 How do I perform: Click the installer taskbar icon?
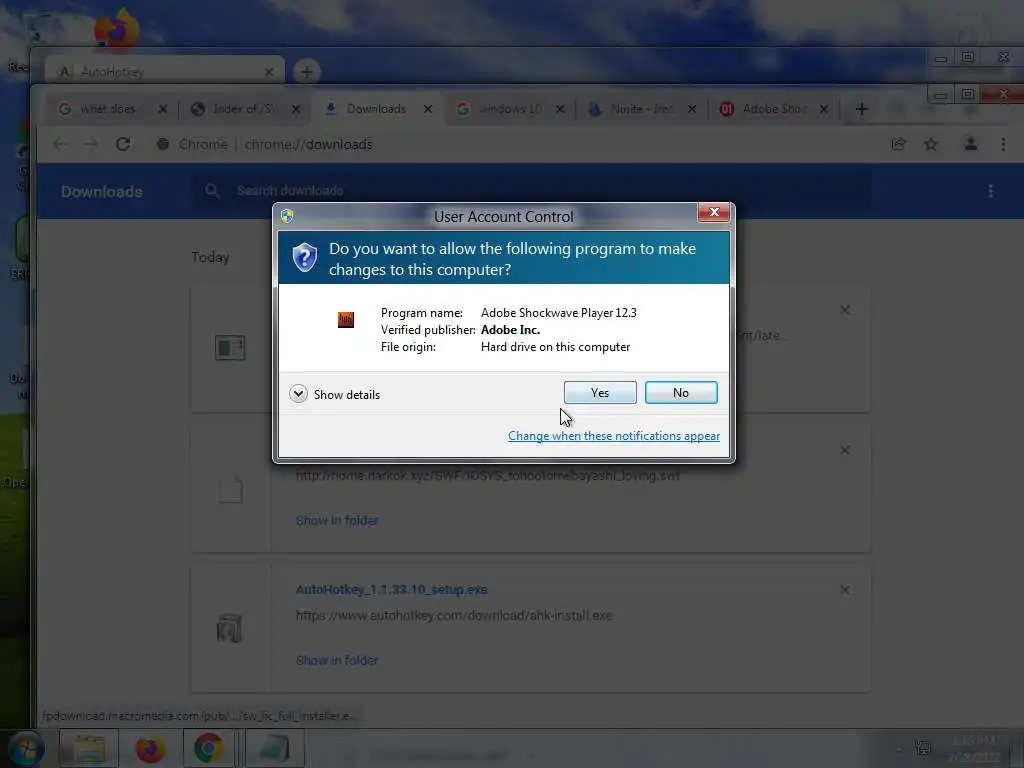(274, 748)
